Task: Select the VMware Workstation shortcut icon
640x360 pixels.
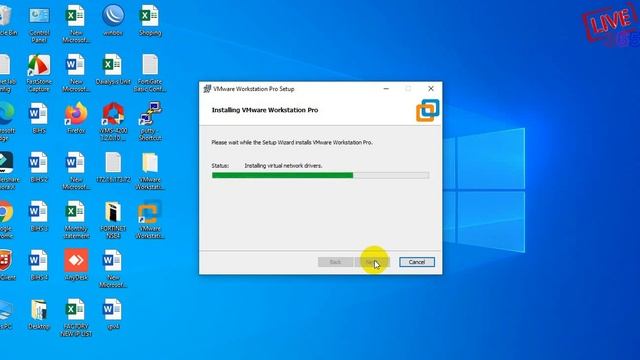Action: (x=150, y=220)
